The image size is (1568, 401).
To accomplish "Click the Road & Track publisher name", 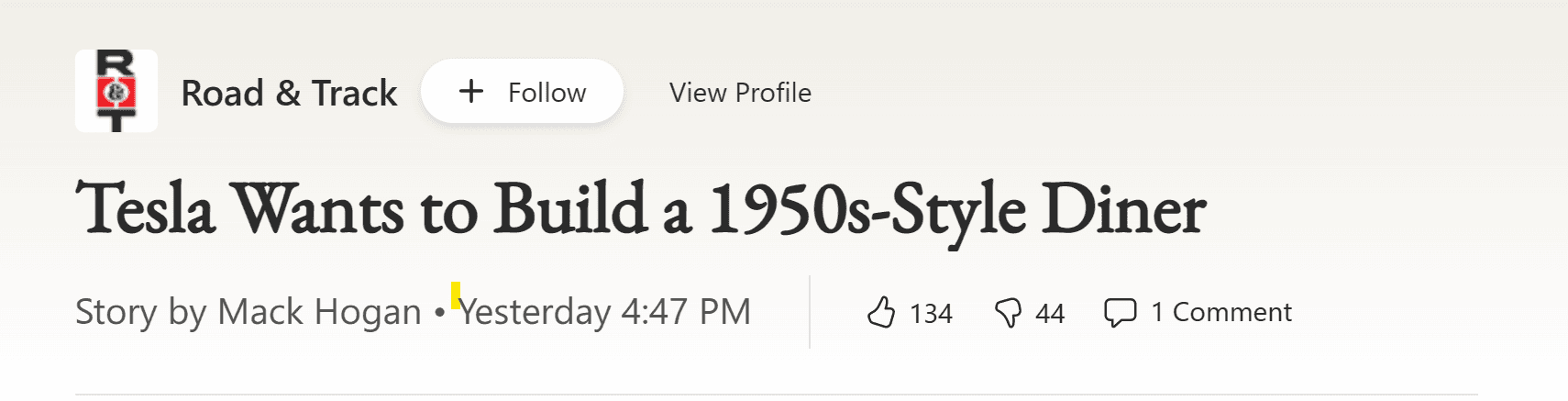I will pyautogui.click(x=289, y=93).
